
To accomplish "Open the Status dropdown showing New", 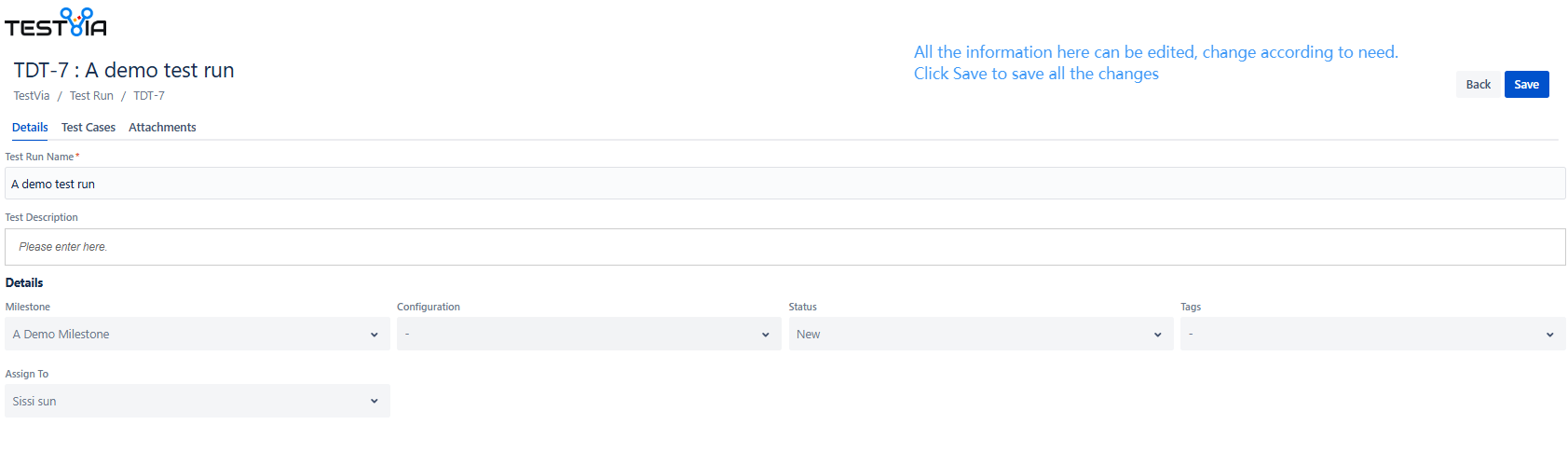I will 980,335.
